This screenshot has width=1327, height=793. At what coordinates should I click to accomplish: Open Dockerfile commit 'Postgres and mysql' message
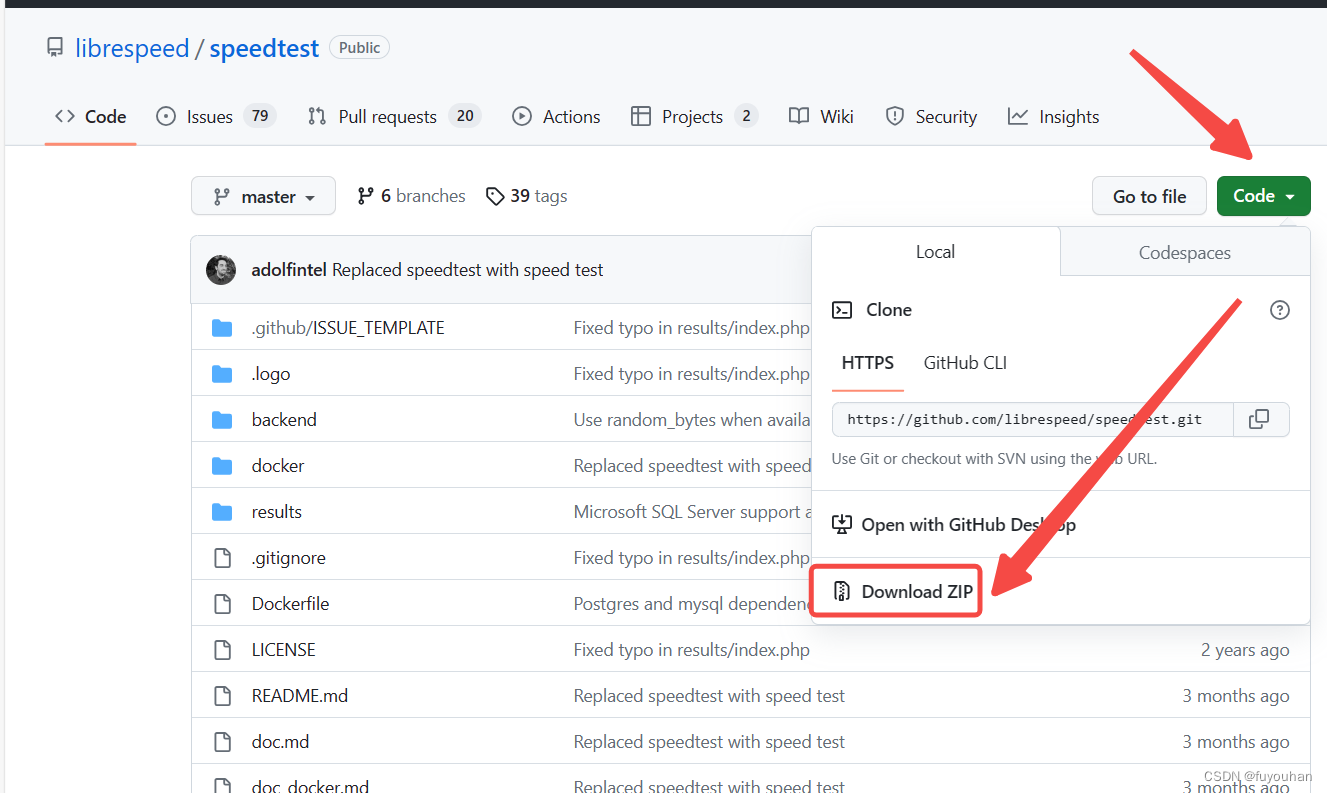[x=692, y=604]
